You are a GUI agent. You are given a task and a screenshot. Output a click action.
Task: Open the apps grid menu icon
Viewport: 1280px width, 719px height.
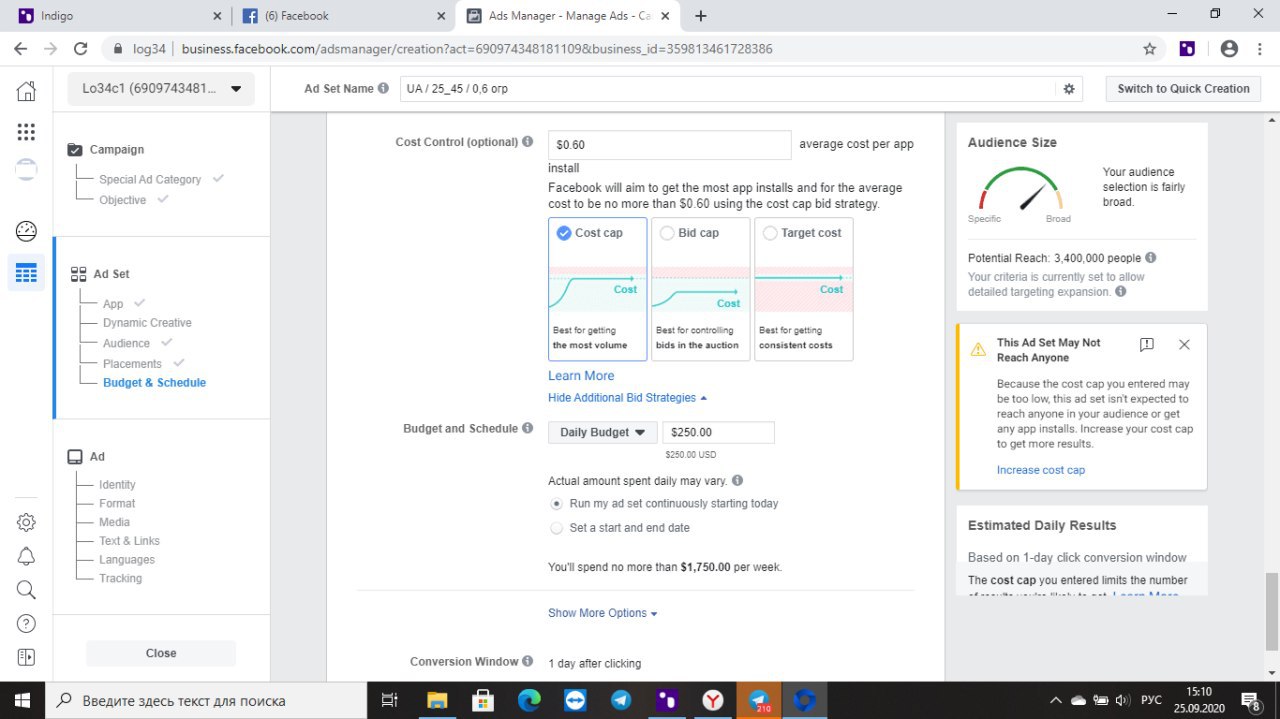(26, 132)
